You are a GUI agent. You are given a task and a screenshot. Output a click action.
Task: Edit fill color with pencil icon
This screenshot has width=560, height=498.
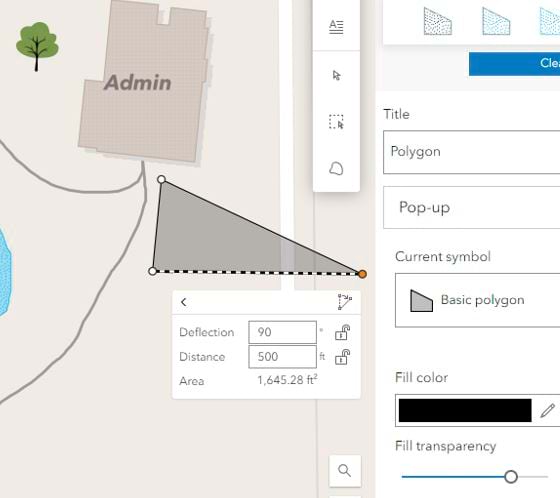(x=547, y=410)
